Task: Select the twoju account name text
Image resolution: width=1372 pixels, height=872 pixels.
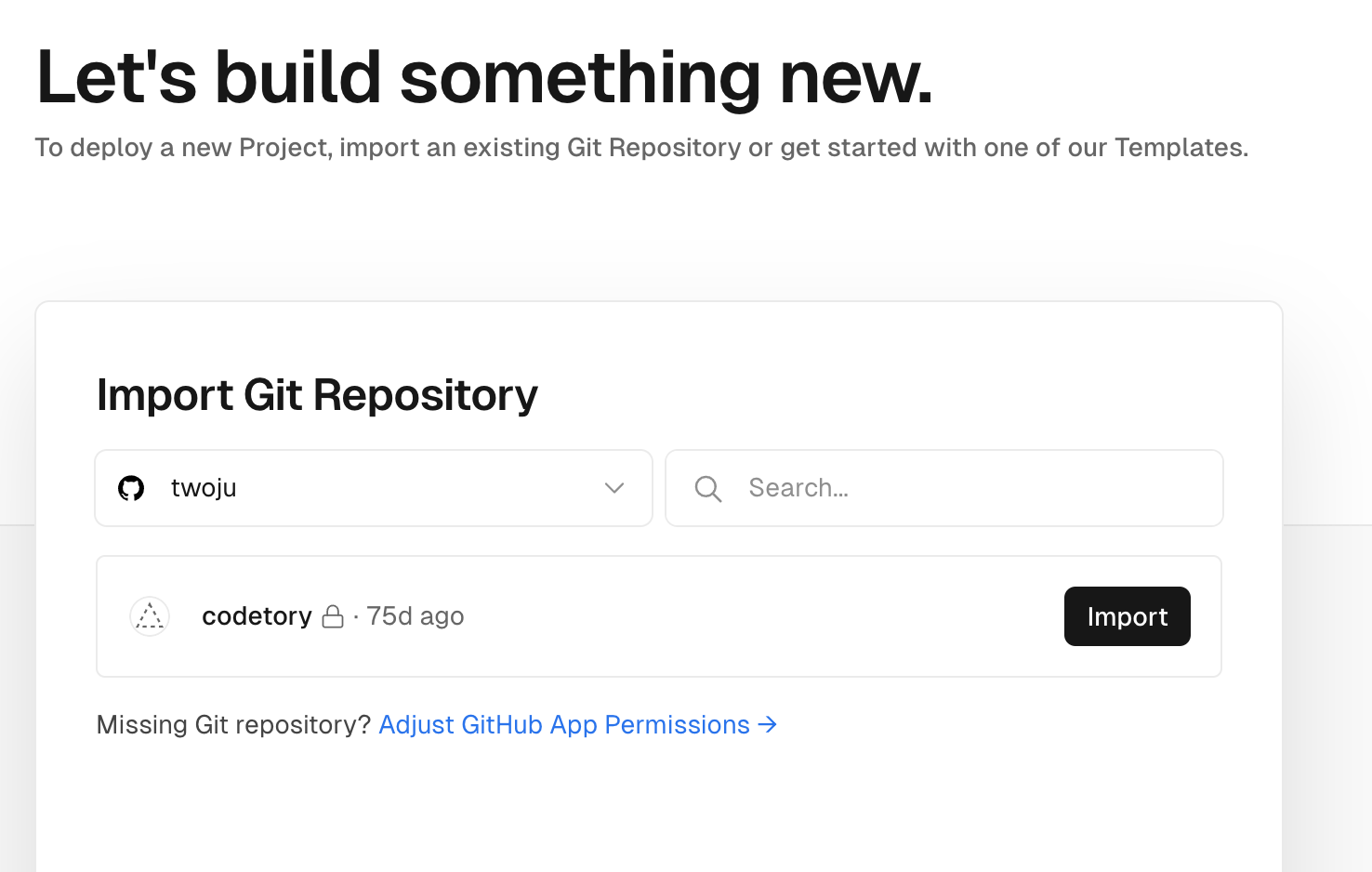Action: [x=204, y=488]
